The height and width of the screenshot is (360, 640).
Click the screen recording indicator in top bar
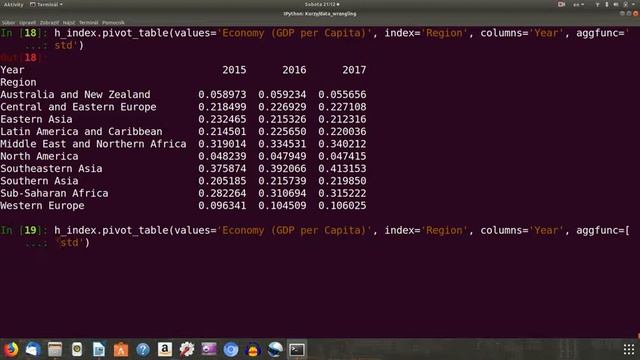(x=562, y=4)
